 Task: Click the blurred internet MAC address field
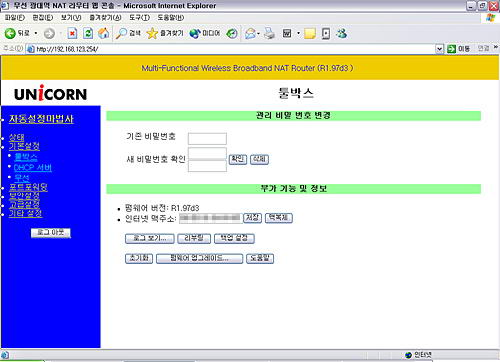210,218
